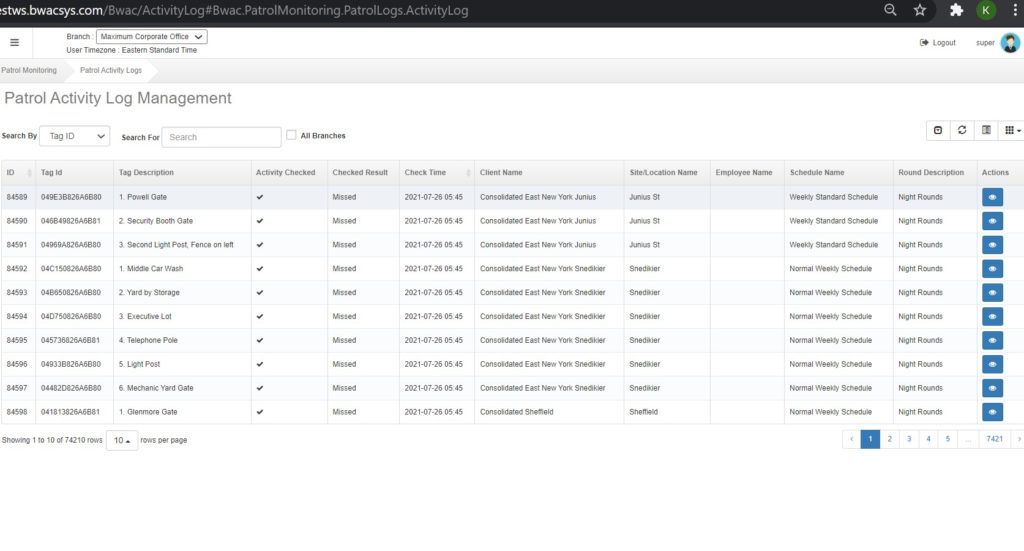
Task: Click the Search For input field
Action: (221, 137)
